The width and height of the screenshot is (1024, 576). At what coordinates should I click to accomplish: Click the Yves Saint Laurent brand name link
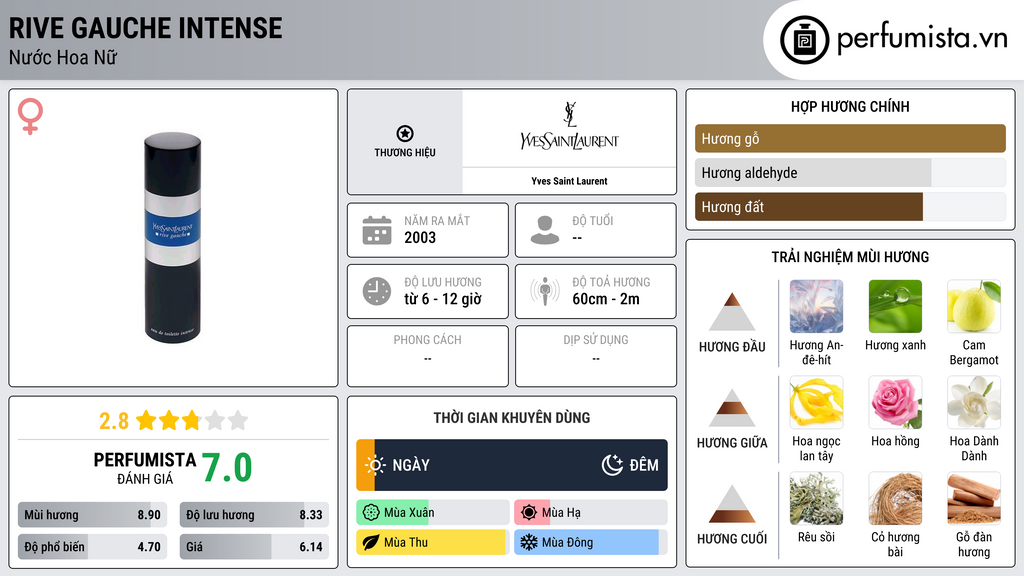click(569, 181)
